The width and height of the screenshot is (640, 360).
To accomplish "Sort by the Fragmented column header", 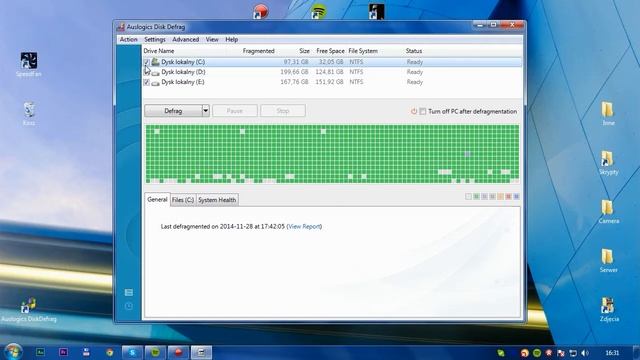I will (x=258, y=51).
